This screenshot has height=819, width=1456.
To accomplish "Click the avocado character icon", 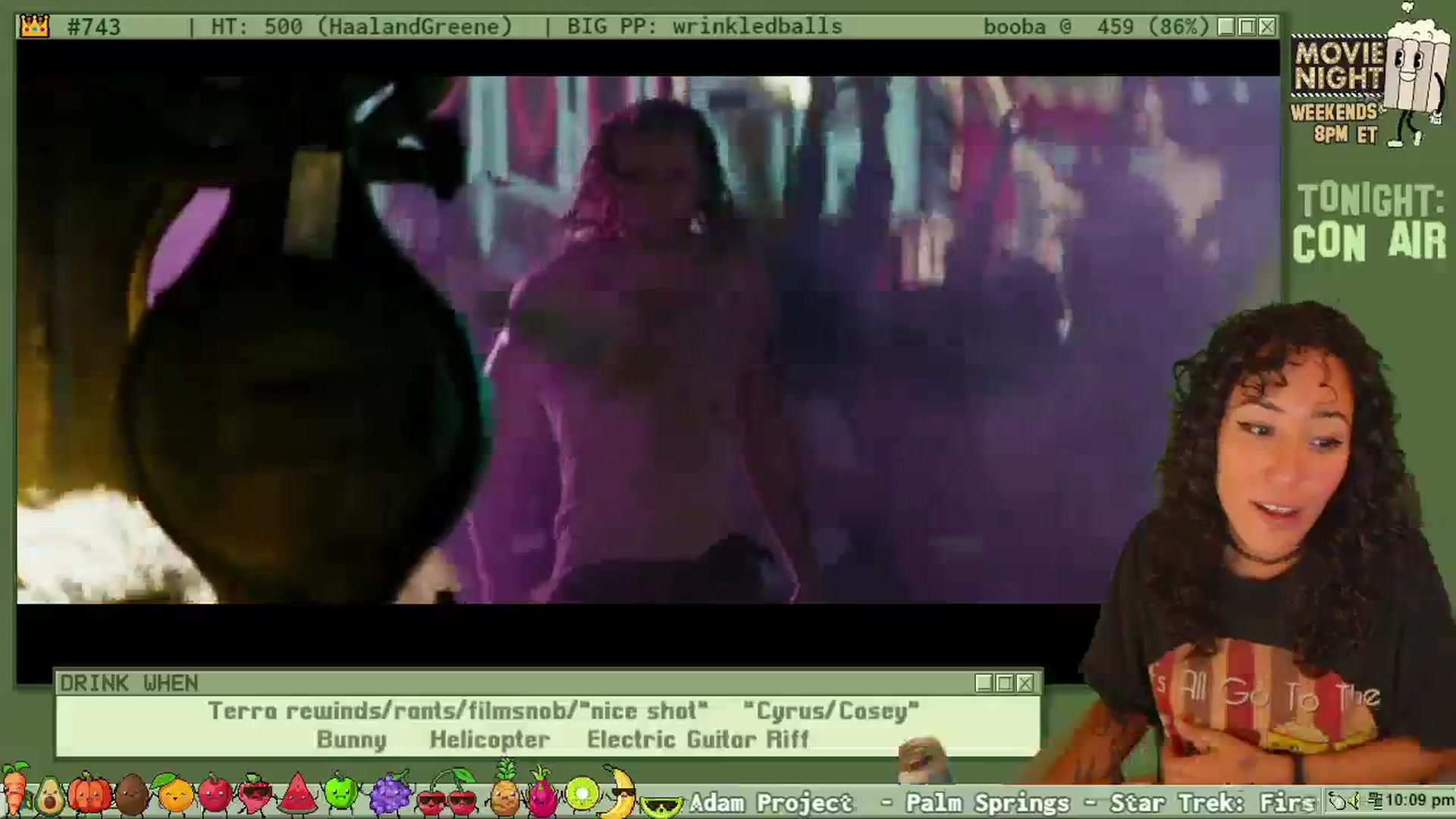I will 49,796.
